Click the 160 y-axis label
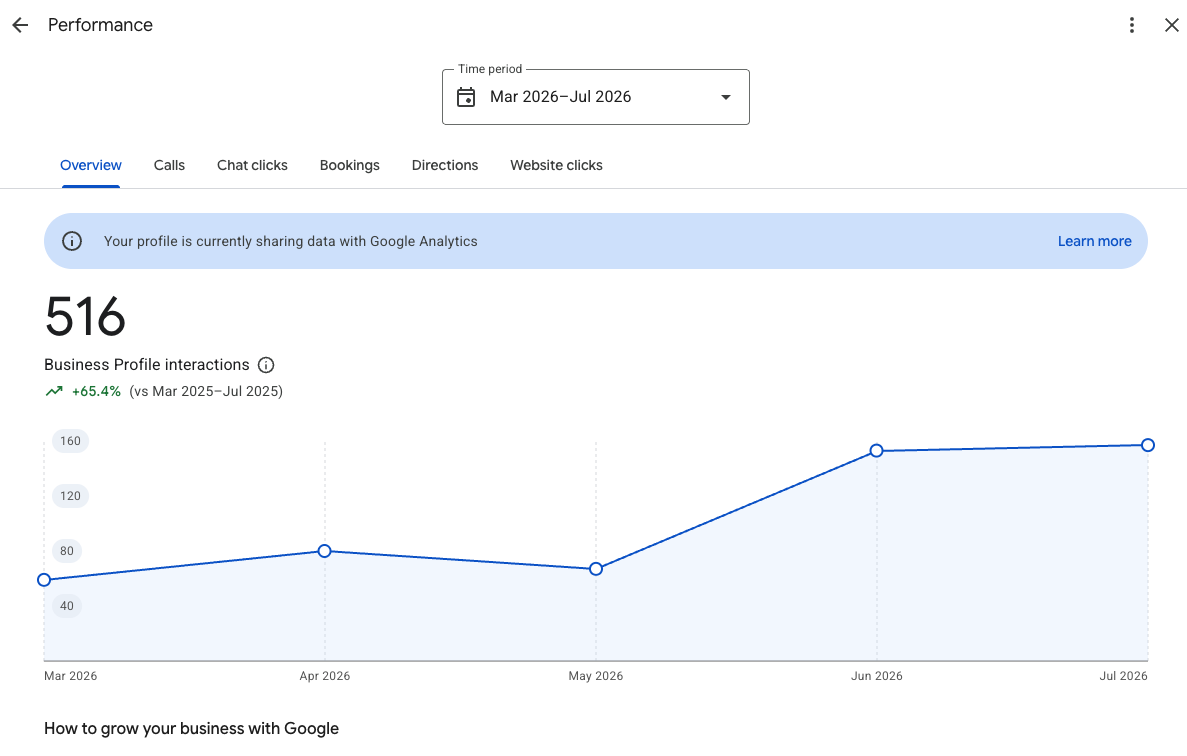Viewport: 1187px width, 756px height. (x=70, y=441)
